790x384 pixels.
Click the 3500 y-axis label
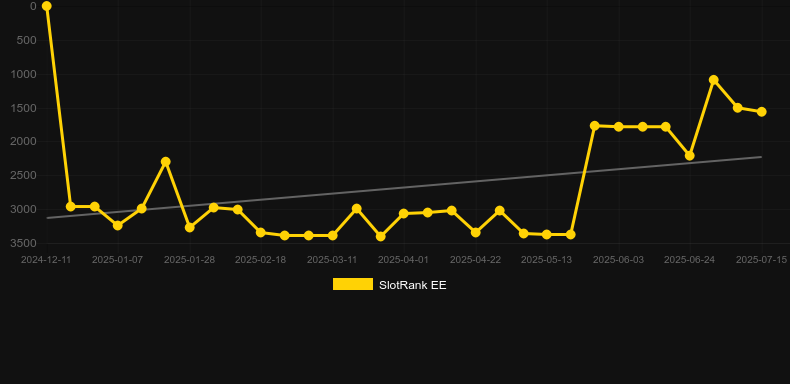[24, 243]
